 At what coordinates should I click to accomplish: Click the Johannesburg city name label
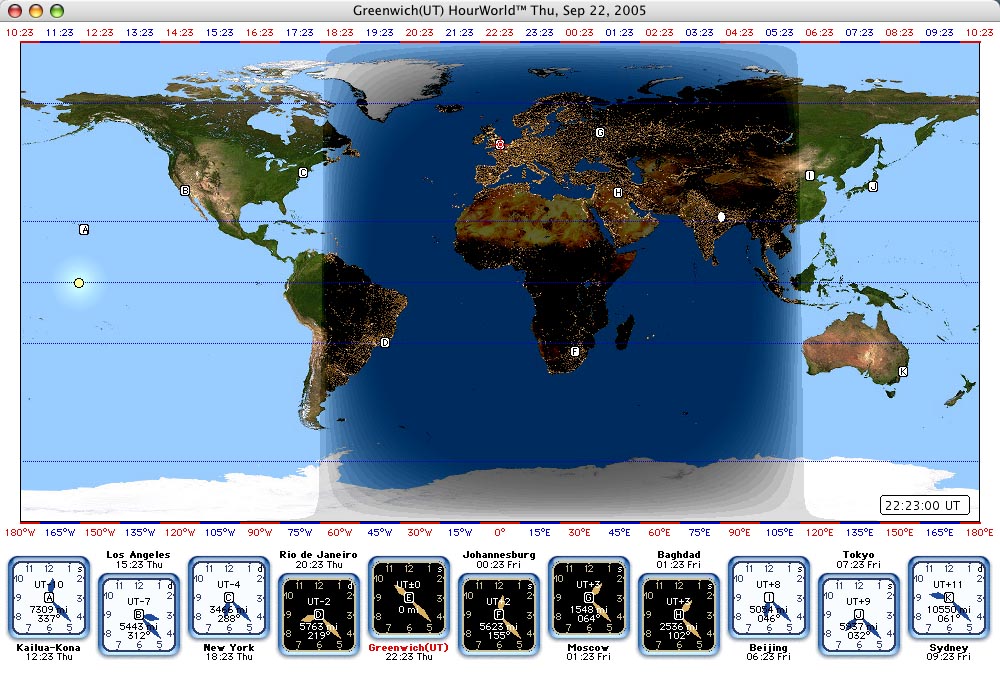[499, 554]
